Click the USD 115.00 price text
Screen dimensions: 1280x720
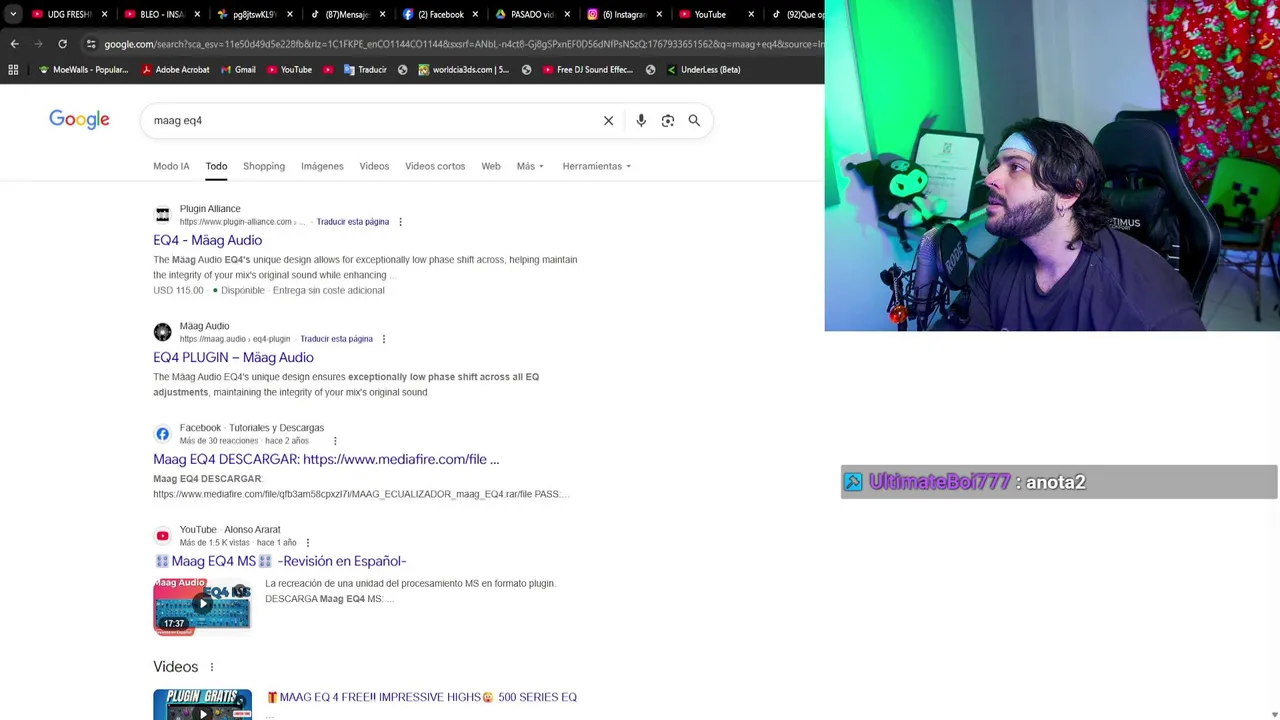[178, 290]
